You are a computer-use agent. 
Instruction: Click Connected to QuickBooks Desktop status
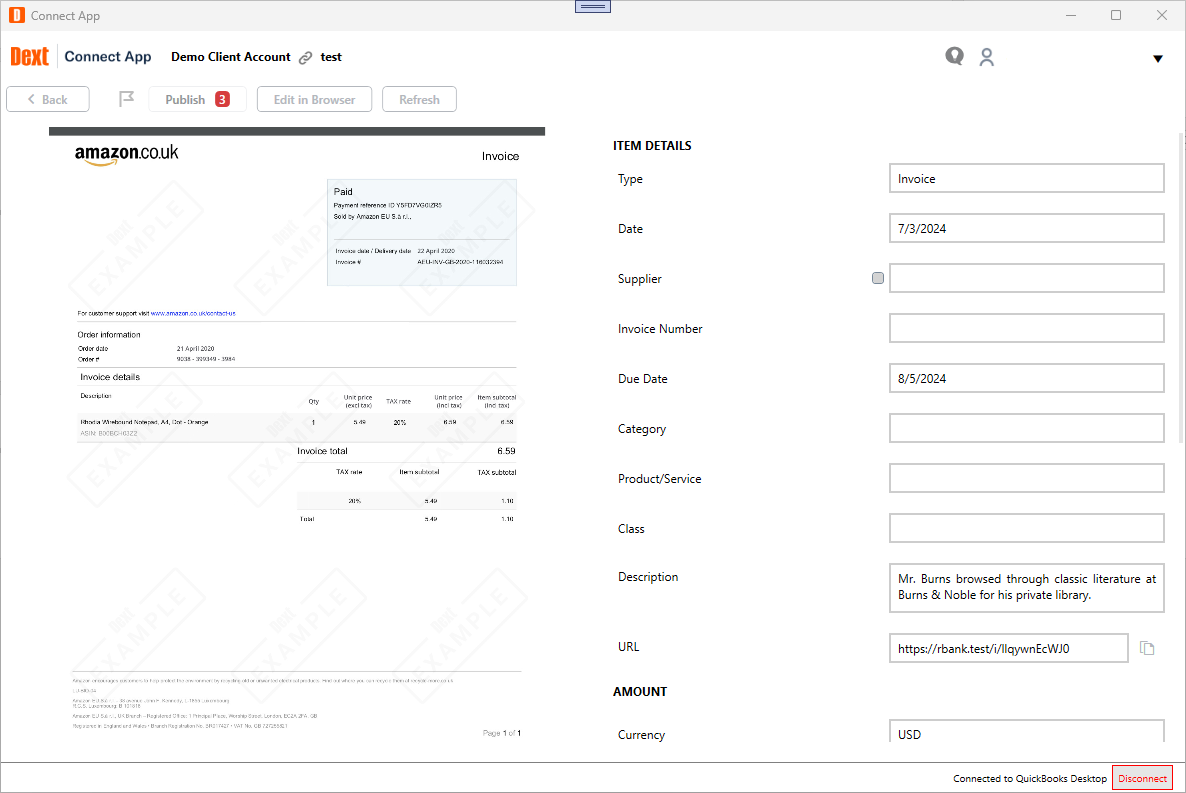point(1029,779)
